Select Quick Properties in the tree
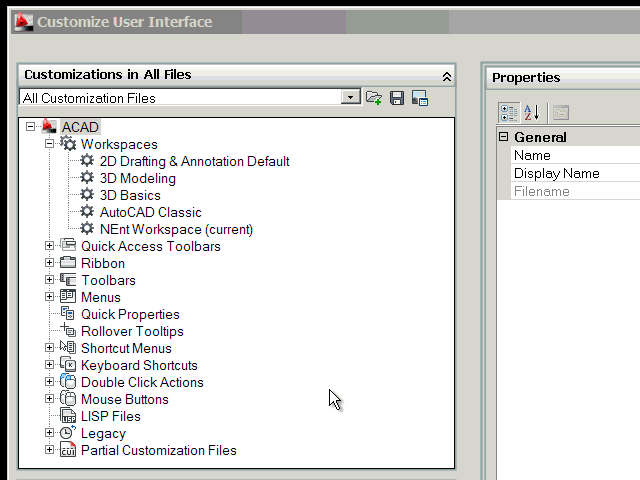 [x=130, y=314]
